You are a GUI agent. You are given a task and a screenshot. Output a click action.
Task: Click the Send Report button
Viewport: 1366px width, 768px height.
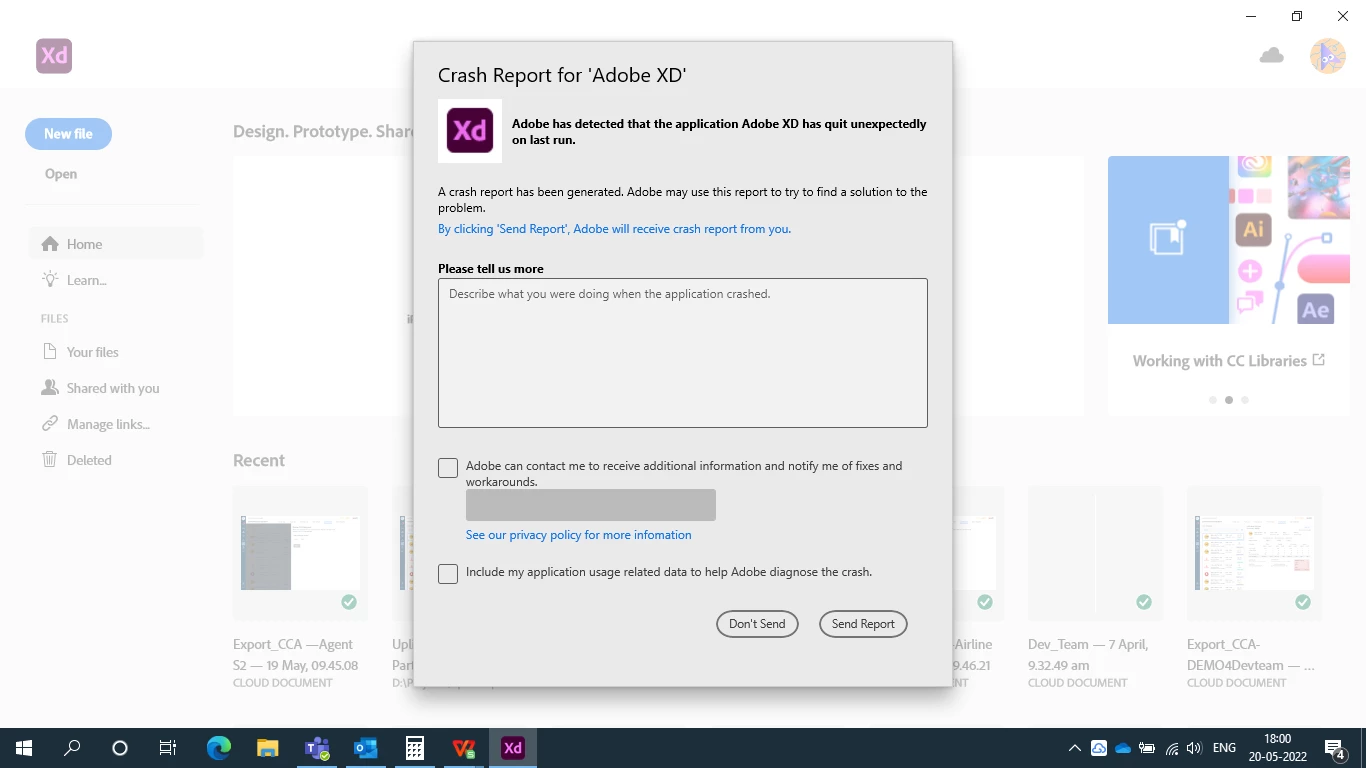click(863, 624)
